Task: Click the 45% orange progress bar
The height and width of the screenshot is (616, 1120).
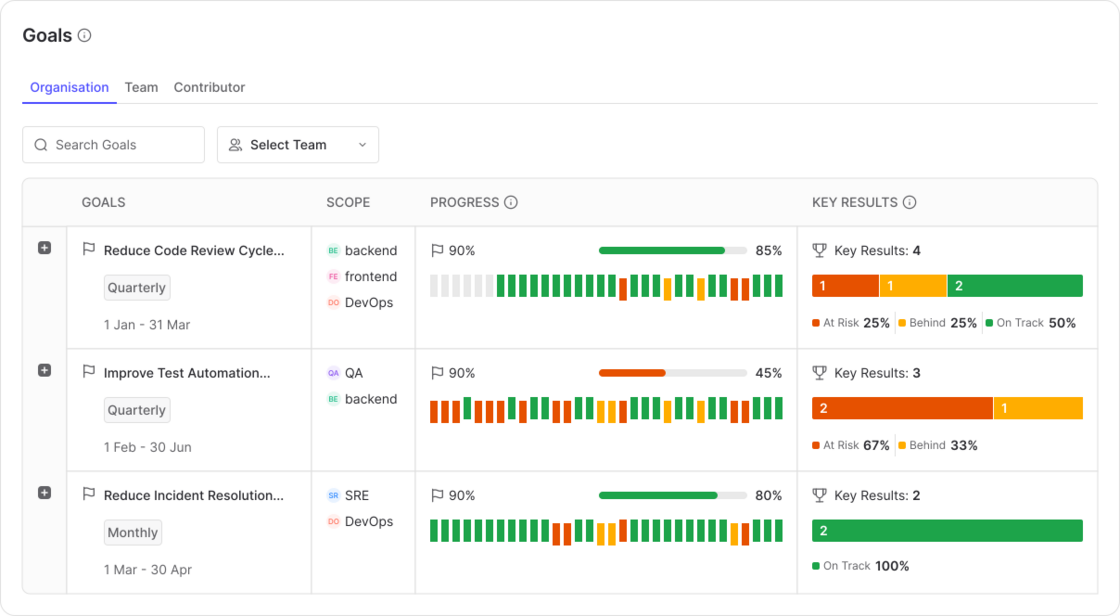Action: (673, 373)
